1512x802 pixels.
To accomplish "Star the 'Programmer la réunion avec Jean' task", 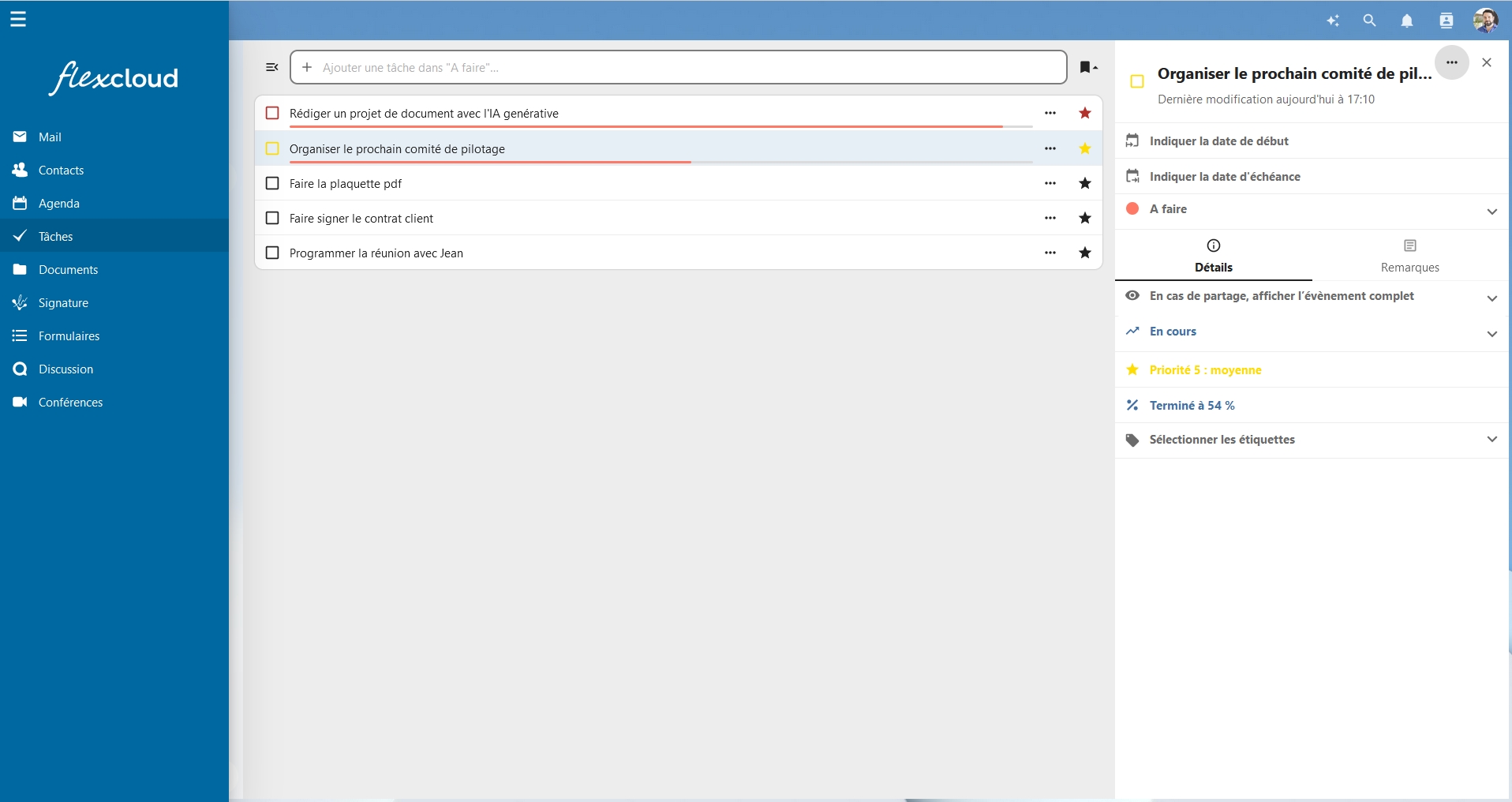I will point(1085,253).
